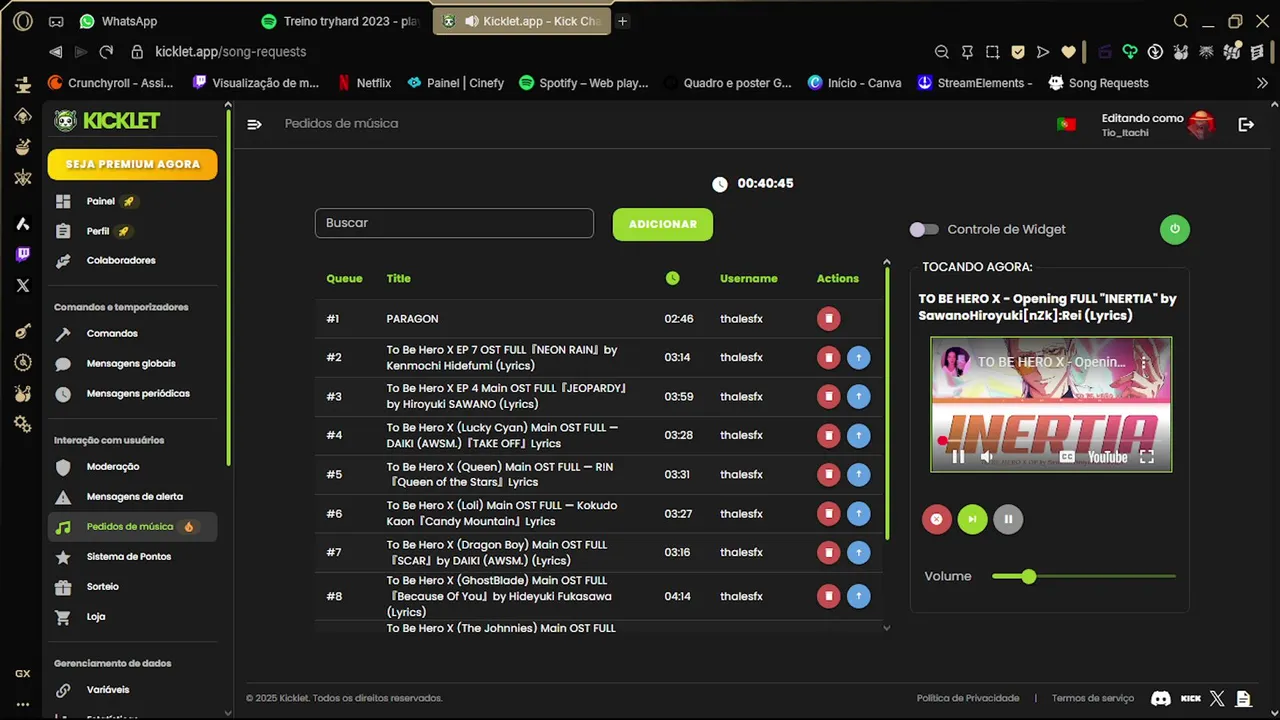Delete Queen of the Stars request
Viewport: 1280px width, 720px height.
tap(828, 474)
